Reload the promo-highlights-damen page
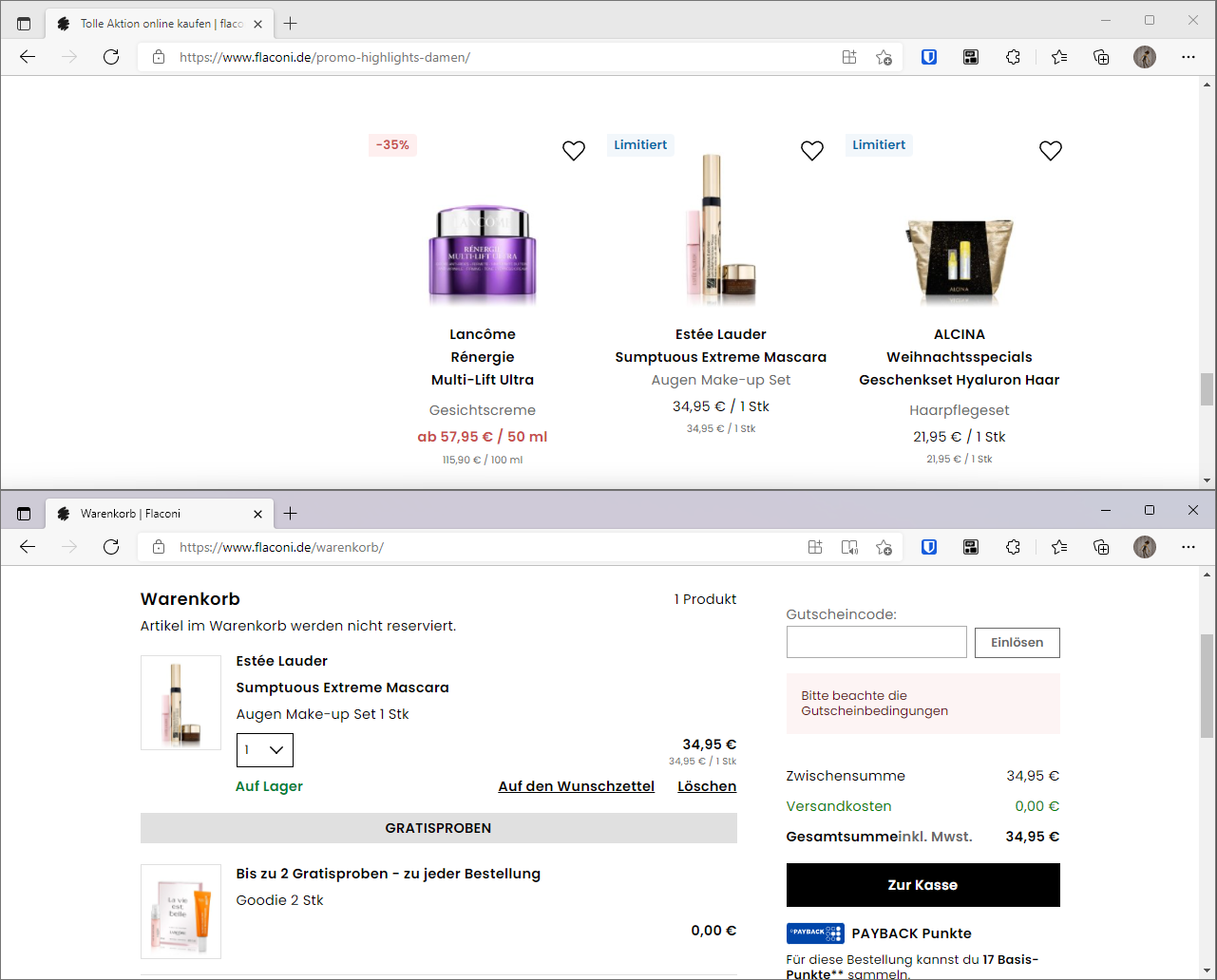Viewport: 1217px width, 980px height. coord(111,57)
